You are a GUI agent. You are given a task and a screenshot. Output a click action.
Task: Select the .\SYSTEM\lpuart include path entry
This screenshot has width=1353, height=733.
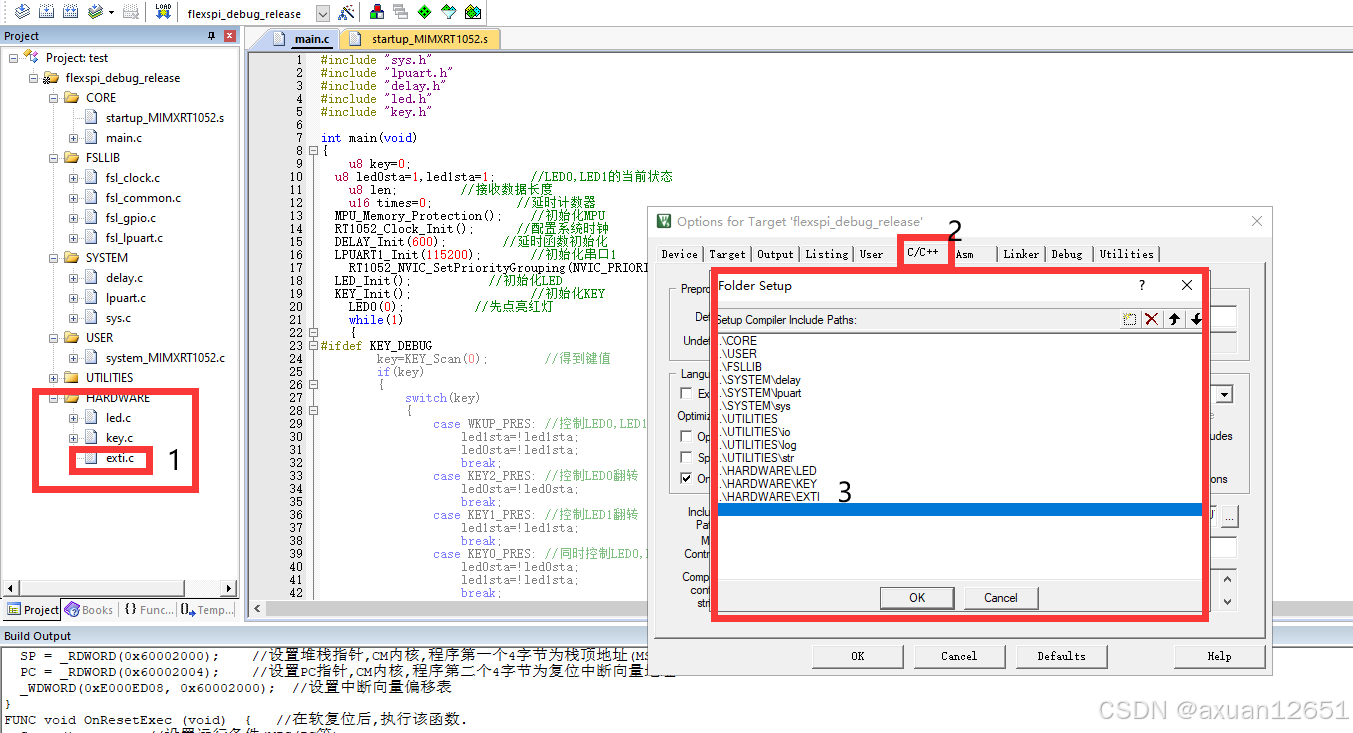click(x=761, y=393)
